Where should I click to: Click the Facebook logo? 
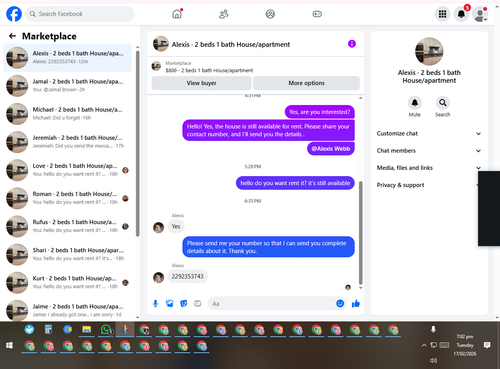click(14, 14)
